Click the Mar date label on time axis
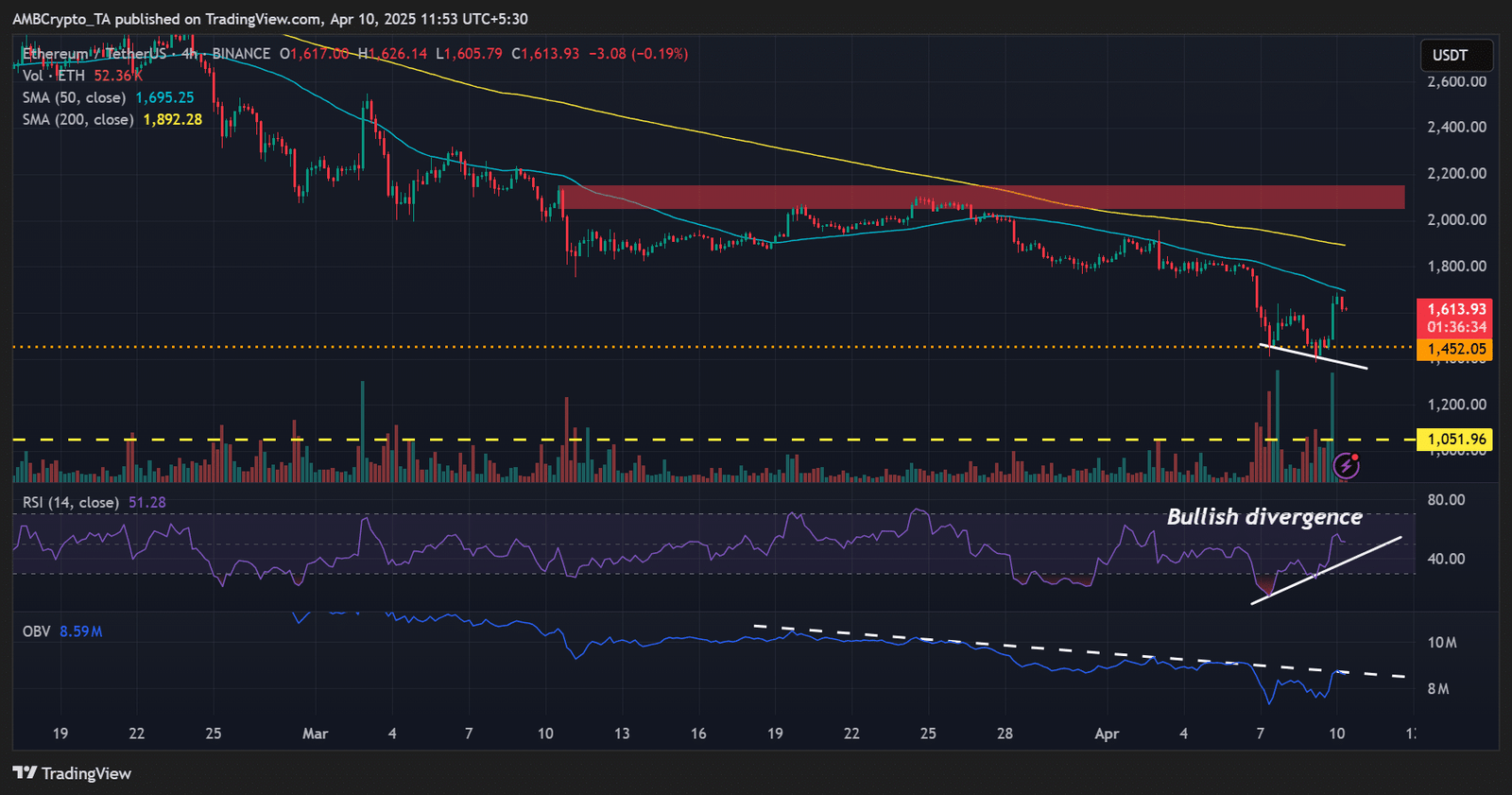 [315, 734]
